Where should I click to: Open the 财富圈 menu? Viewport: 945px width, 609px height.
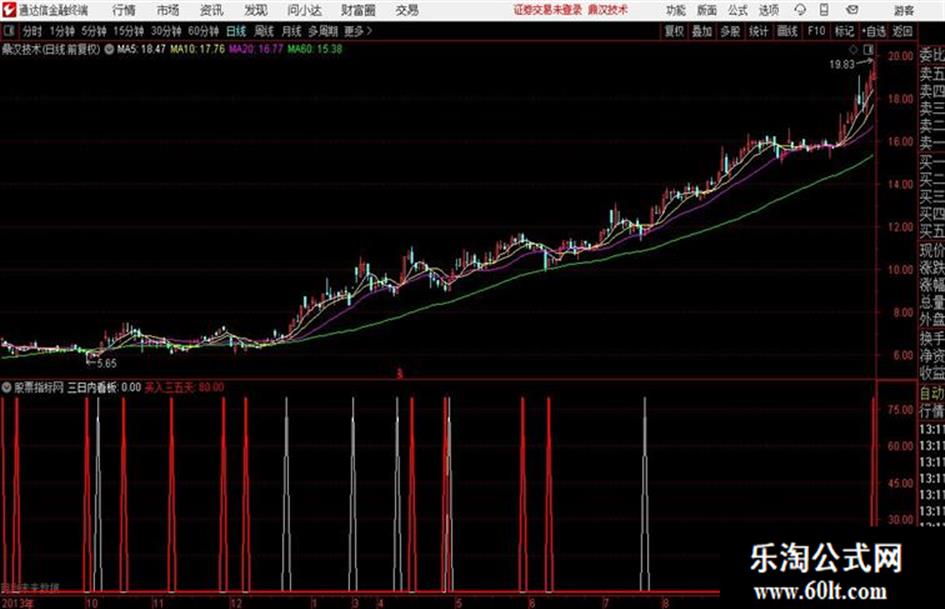[x=358, y=10]
